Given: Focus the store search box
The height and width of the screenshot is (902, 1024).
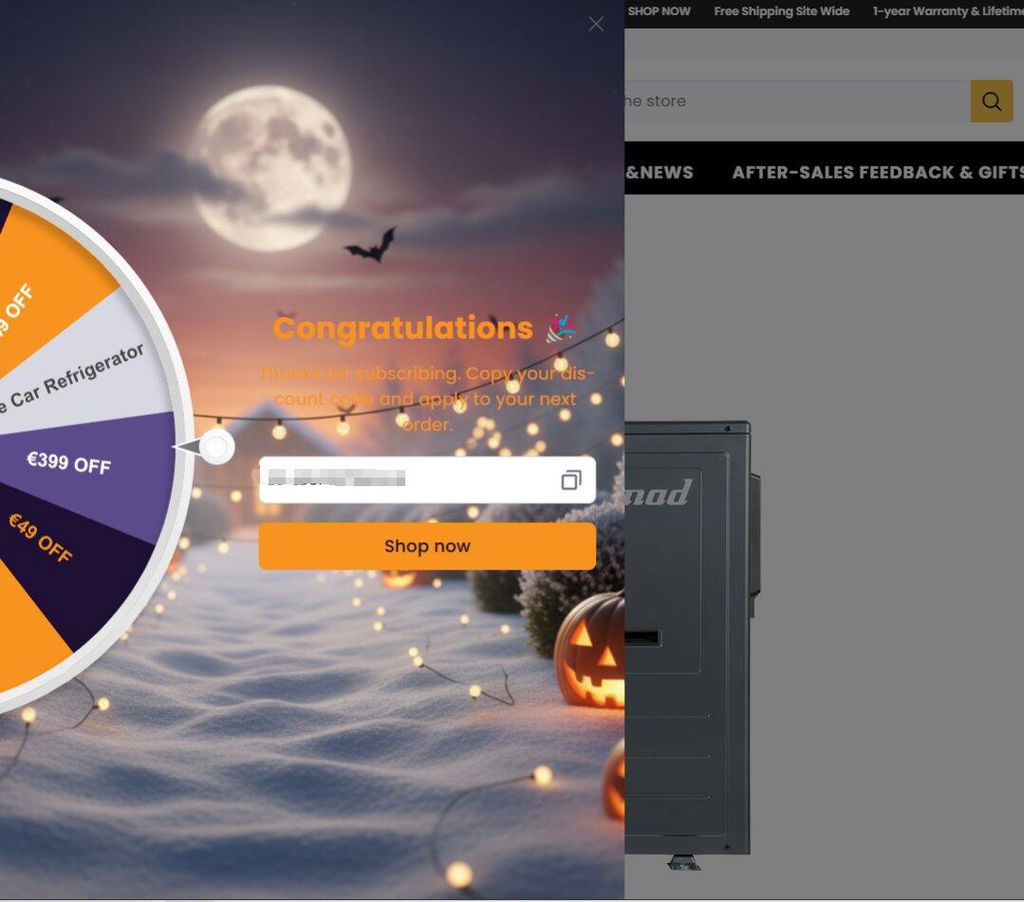Looking at the screenshot, I should tap(797, 101).
